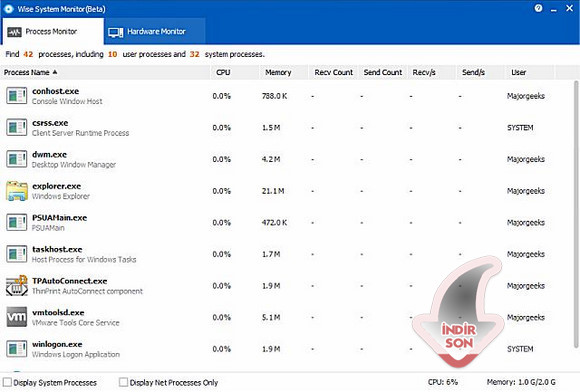
Task: Click the Recv Count column header
Action: (333, 72)
